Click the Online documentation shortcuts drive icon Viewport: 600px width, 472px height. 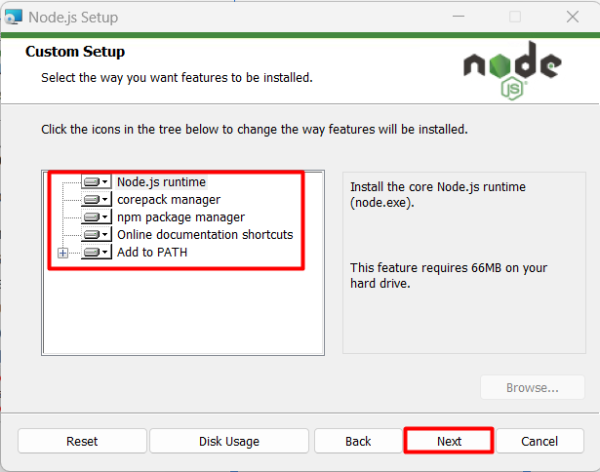[x=96, y=235]
